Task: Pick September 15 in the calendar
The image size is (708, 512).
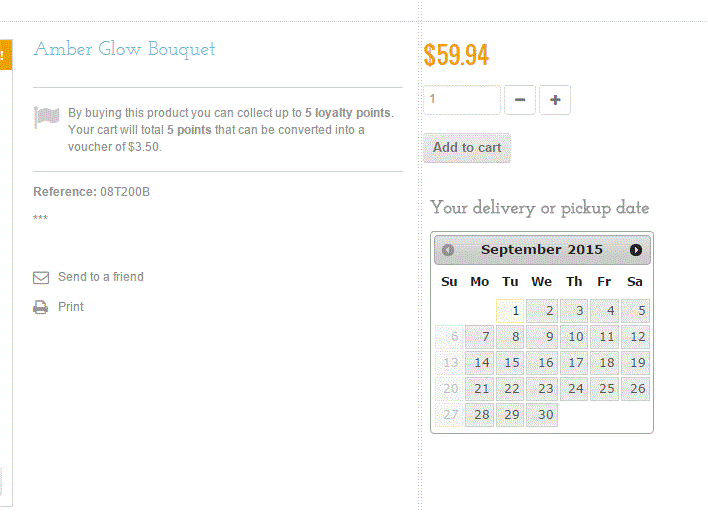Action: coord(511,363)
